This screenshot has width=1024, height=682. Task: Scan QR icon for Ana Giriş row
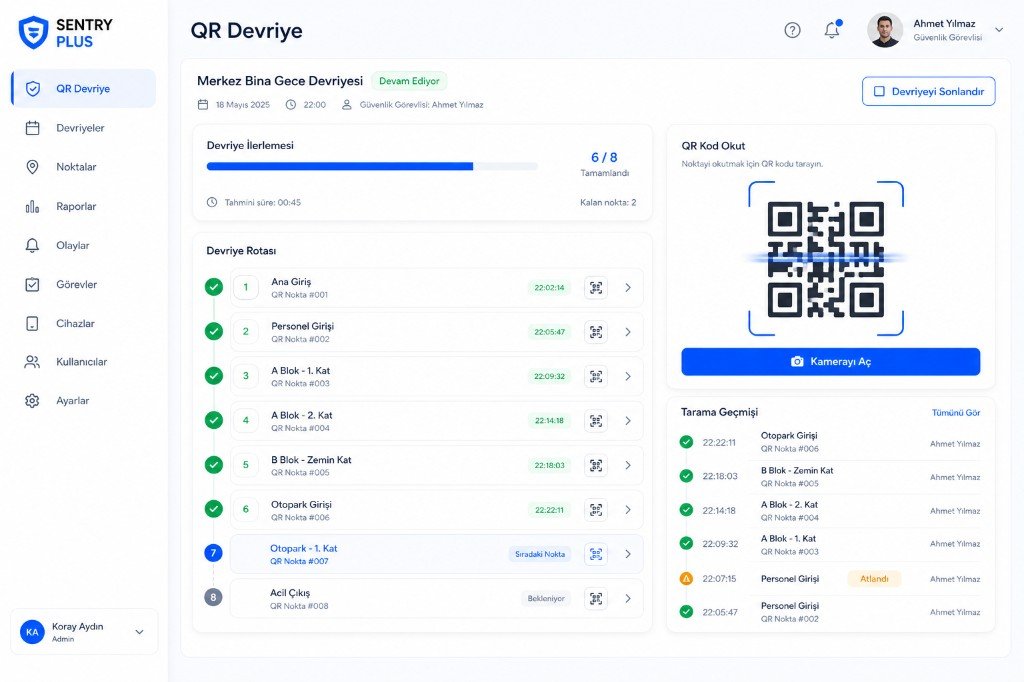(x=596, y=287)
